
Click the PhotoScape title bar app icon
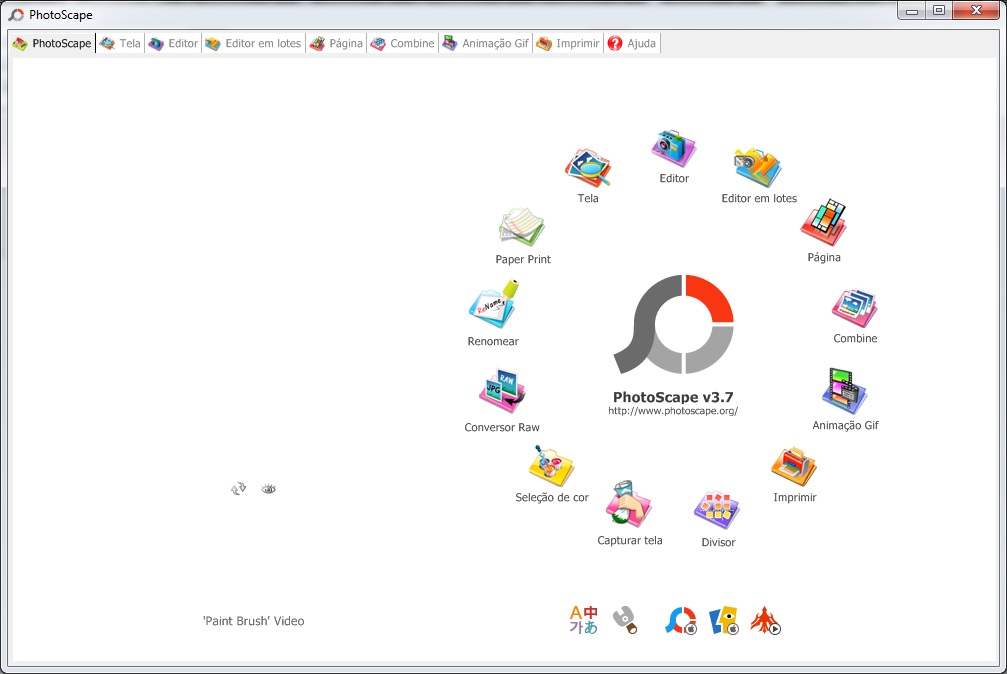(16, 14)
